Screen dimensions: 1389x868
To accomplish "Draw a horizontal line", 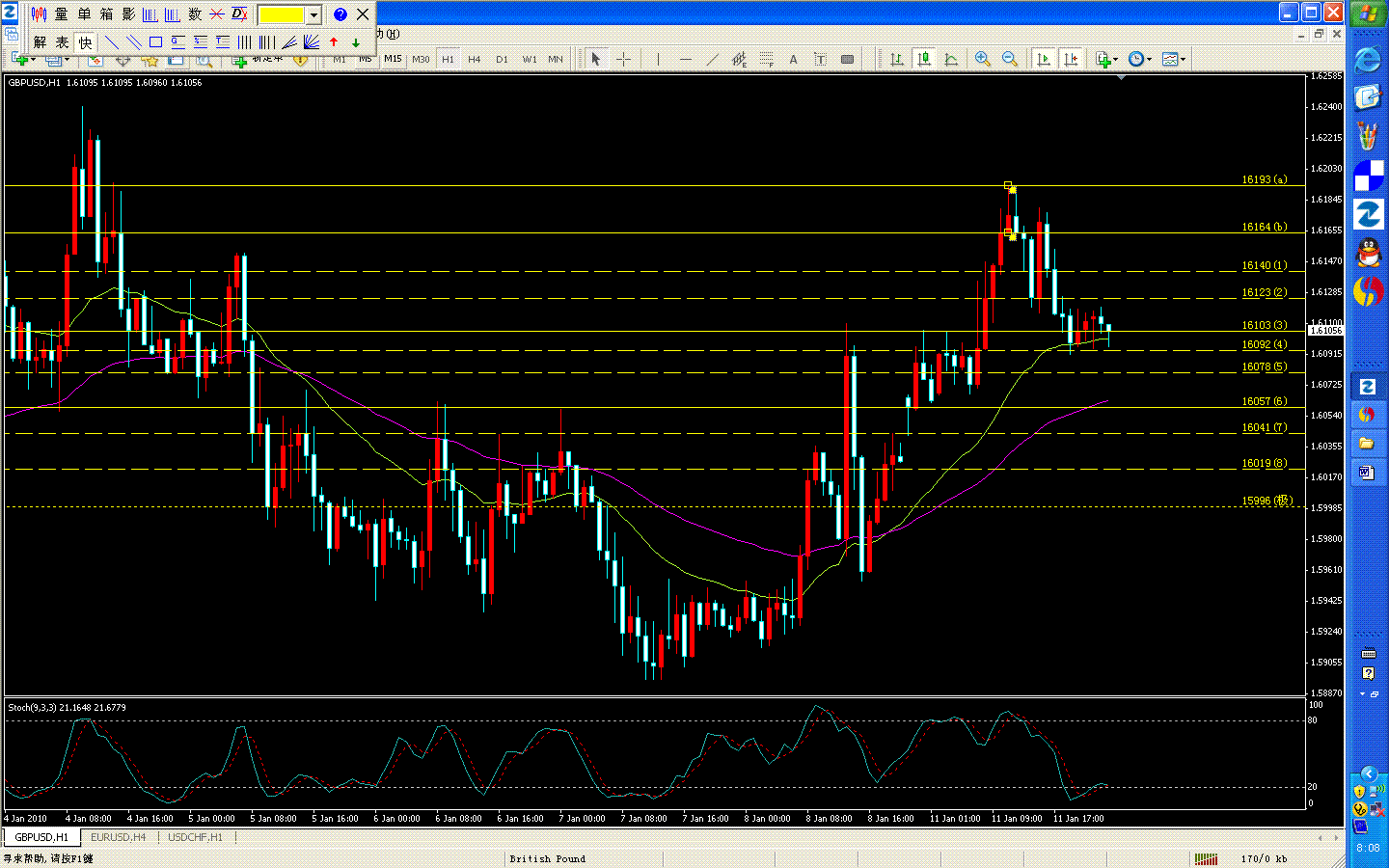I will [686, 59].
